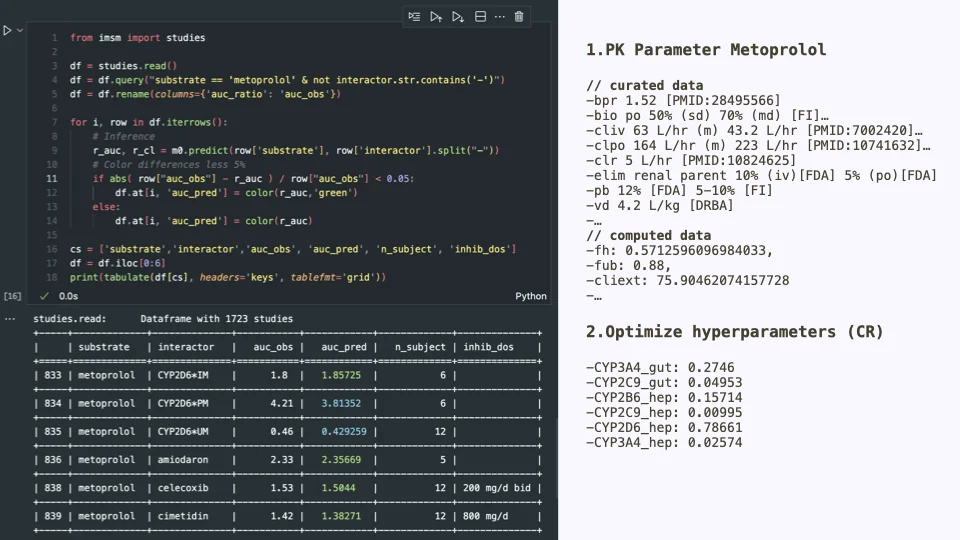960x540 pixels.
Task: Click the [16] execution count
Action: point(12,296)
